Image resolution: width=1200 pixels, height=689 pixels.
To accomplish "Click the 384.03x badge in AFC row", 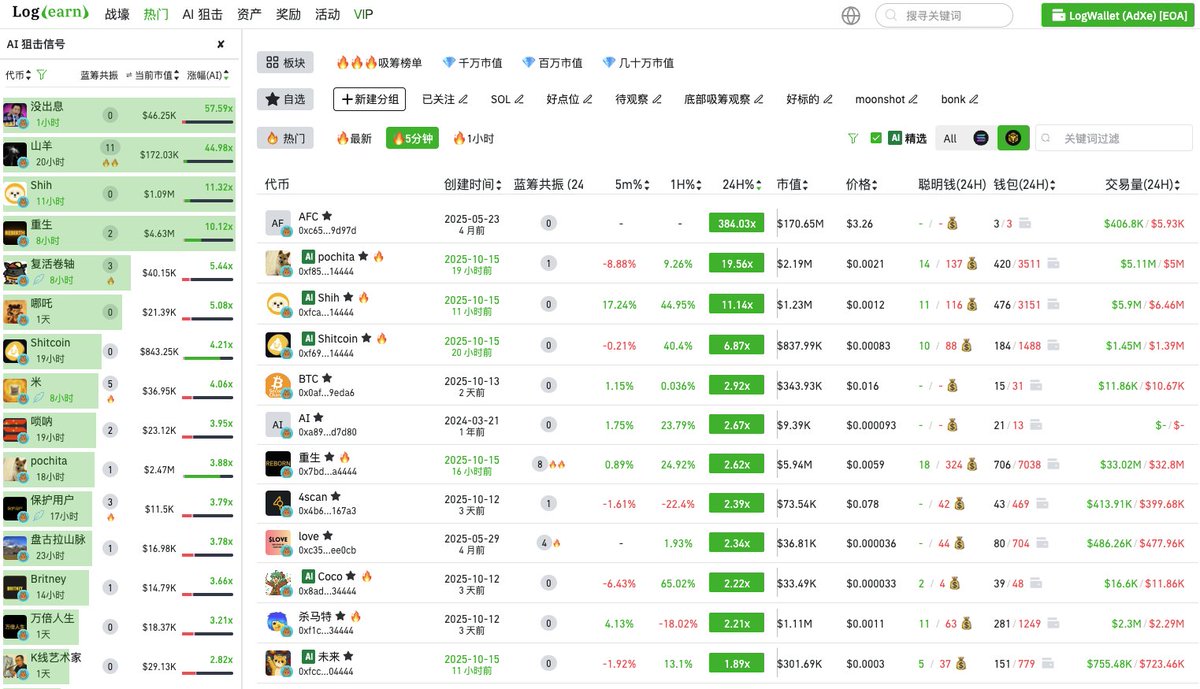I will [x=738, y=224].
